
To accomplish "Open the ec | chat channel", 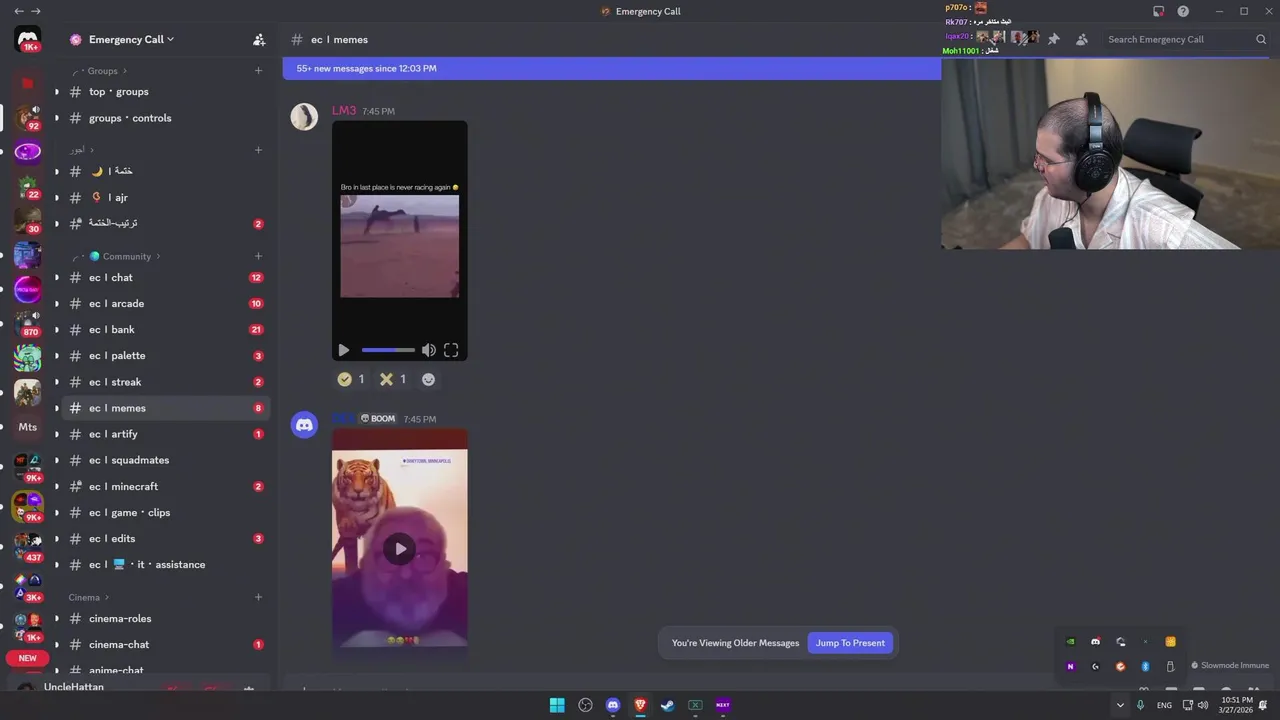I will tap(166, 277).
